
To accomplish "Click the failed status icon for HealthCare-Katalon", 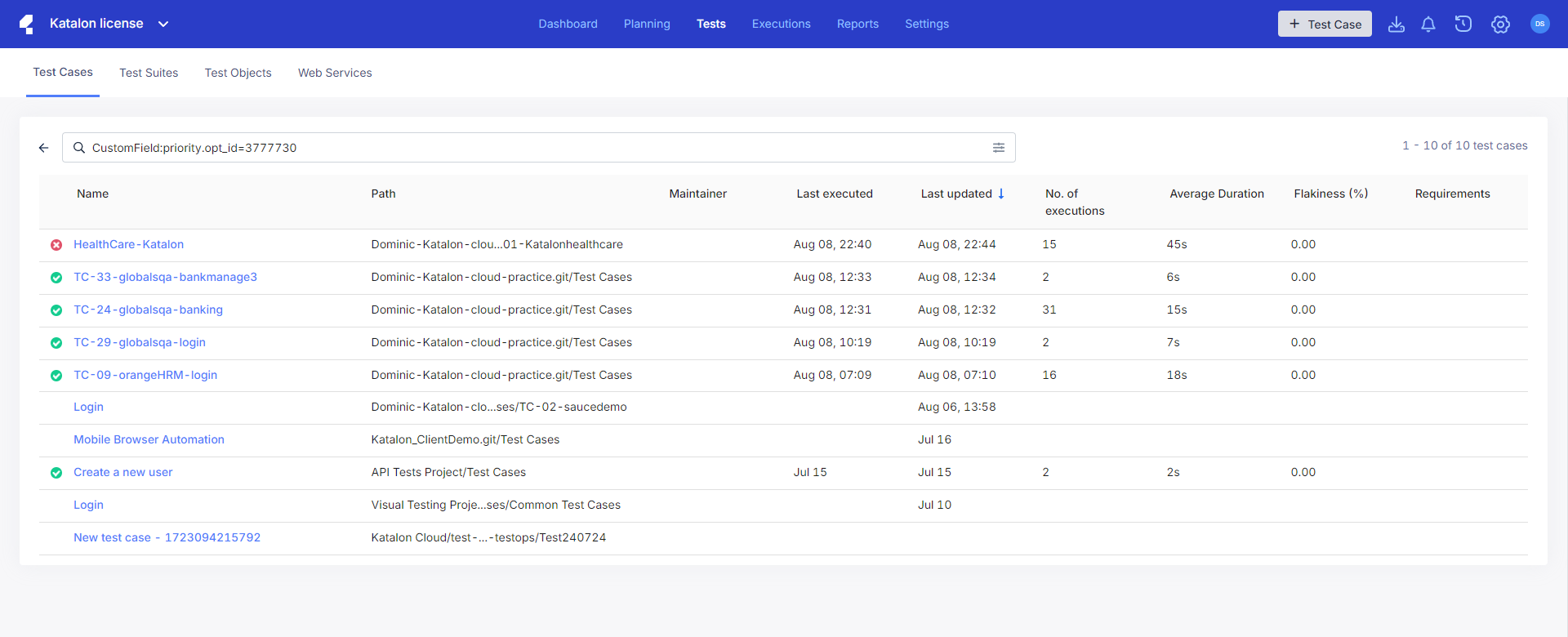I will pos(56,245).
